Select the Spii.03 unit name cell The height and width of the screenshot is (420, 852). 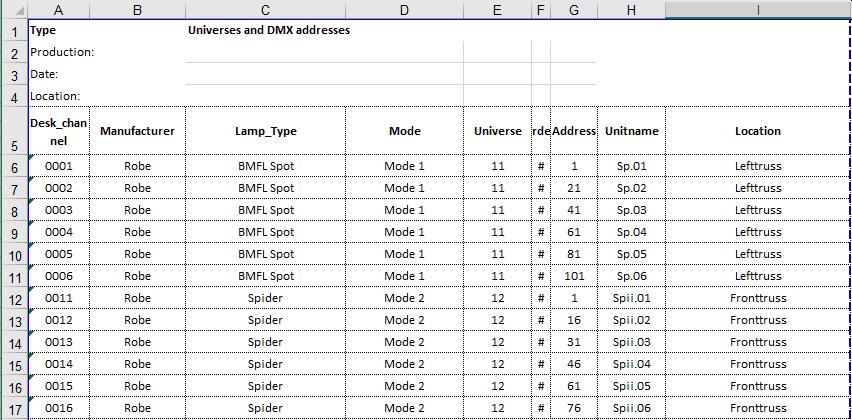(631, 342)
